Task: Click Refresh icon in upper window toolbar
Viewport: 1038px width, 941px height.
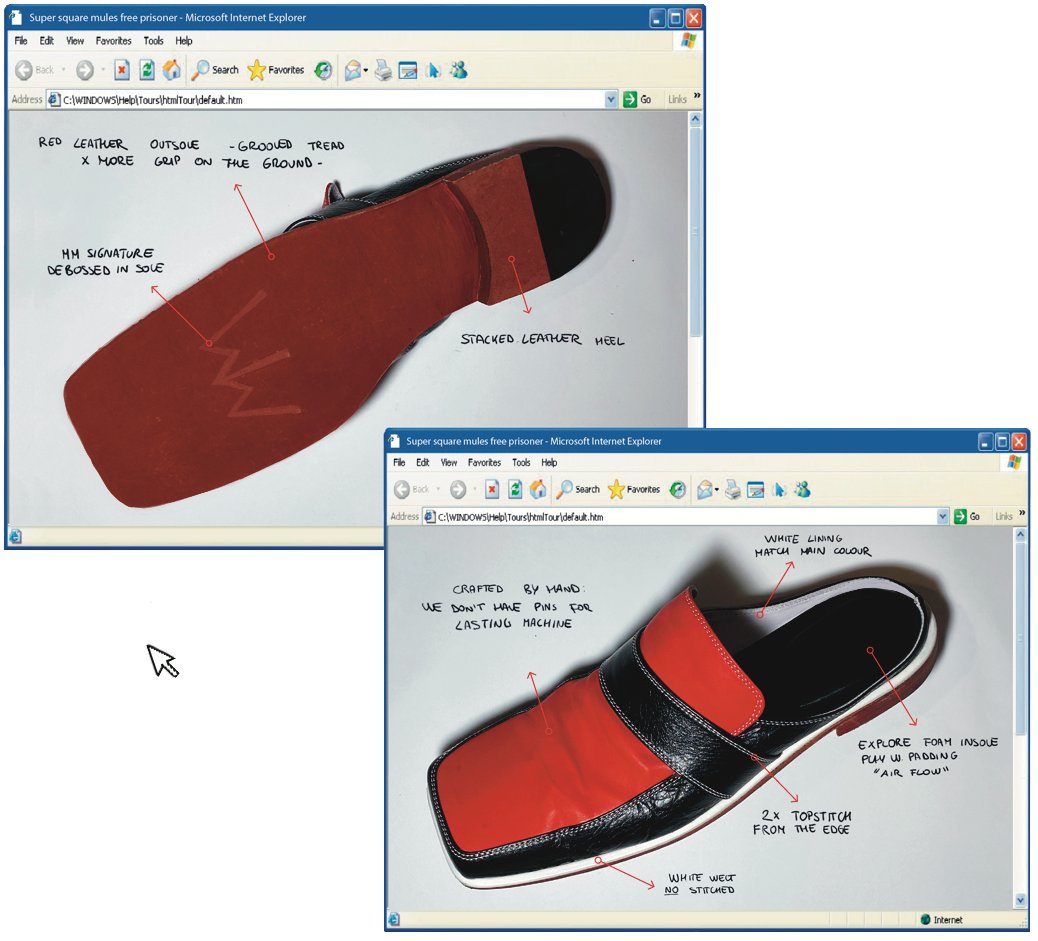Action: pos(147,70)
